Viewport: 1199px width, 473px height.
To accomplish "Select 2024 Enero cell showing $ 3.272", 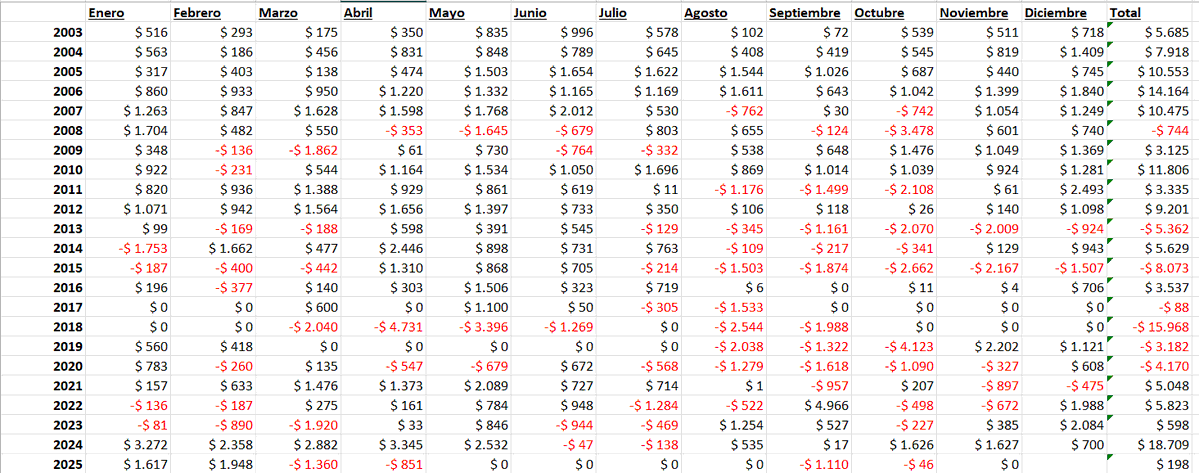I will [128, 445].
